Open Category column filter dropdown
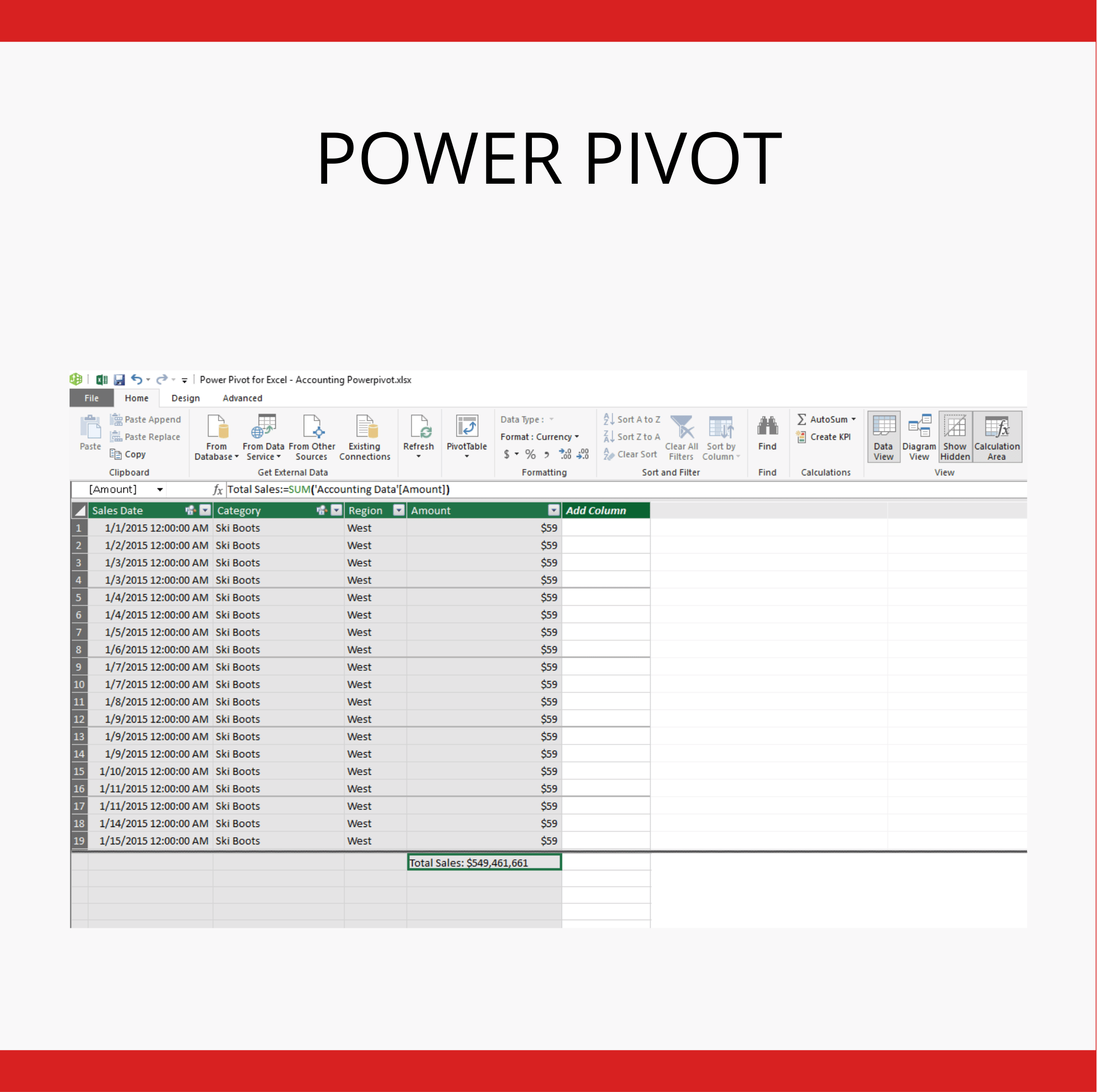Viewport: 1097px width, 1092px height. tap(337, 510)
